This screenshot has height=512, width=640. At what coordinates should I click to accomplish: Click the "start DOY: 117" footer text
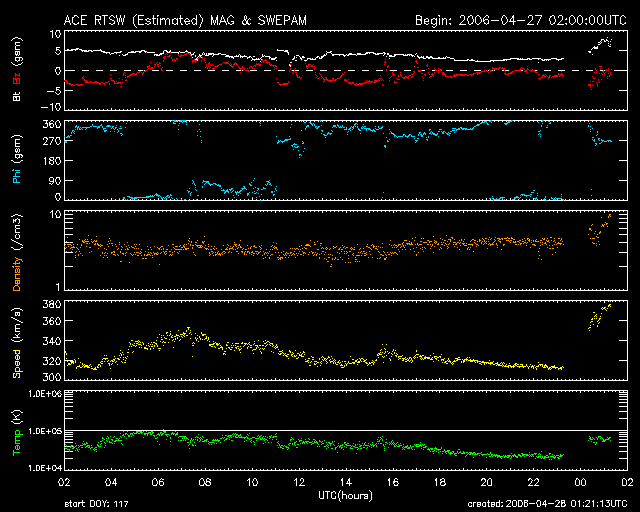[x=96, y=504]
